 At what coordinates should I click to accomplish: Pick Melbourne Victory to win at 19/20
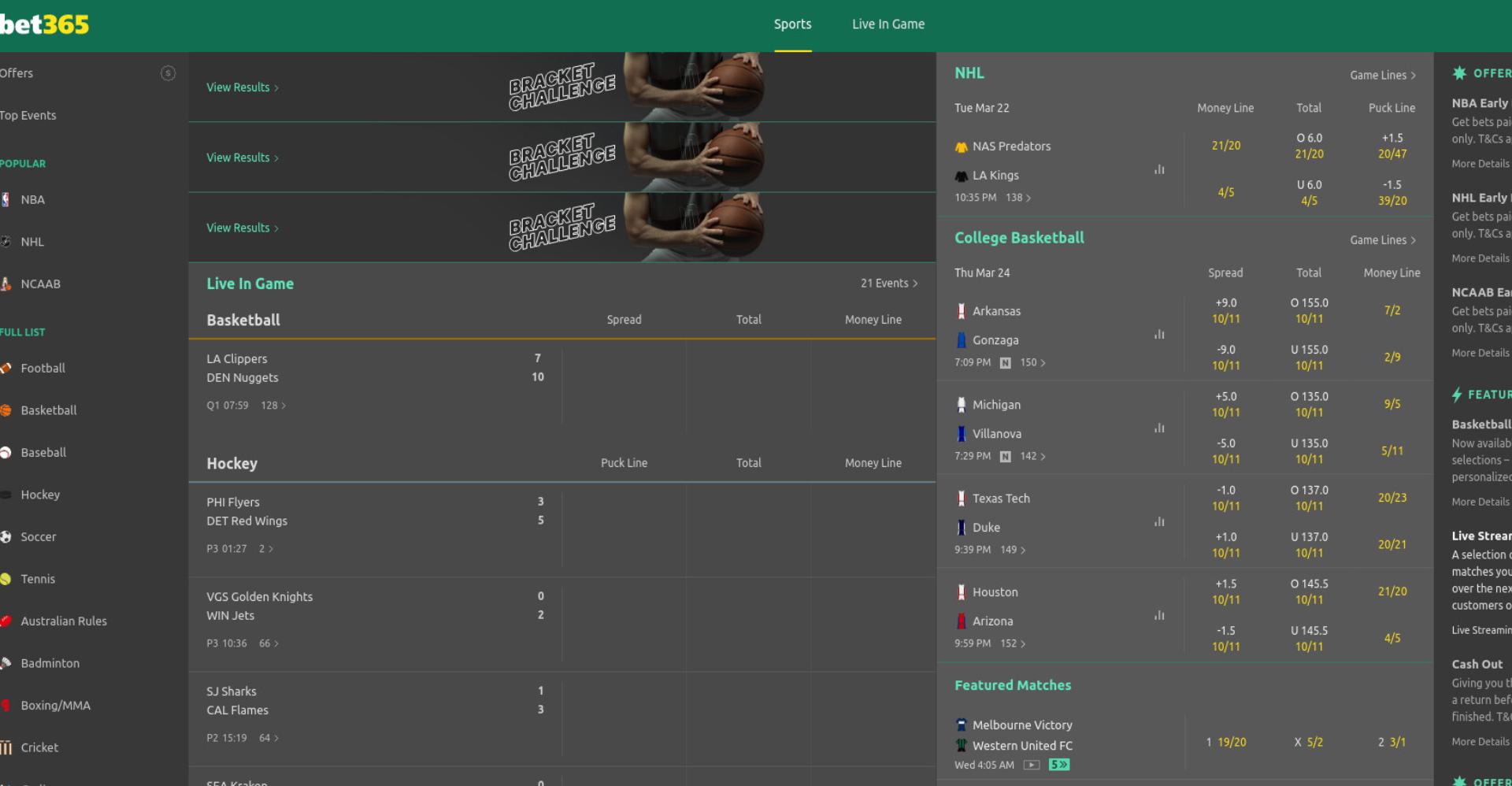[x=1225, y=742]
